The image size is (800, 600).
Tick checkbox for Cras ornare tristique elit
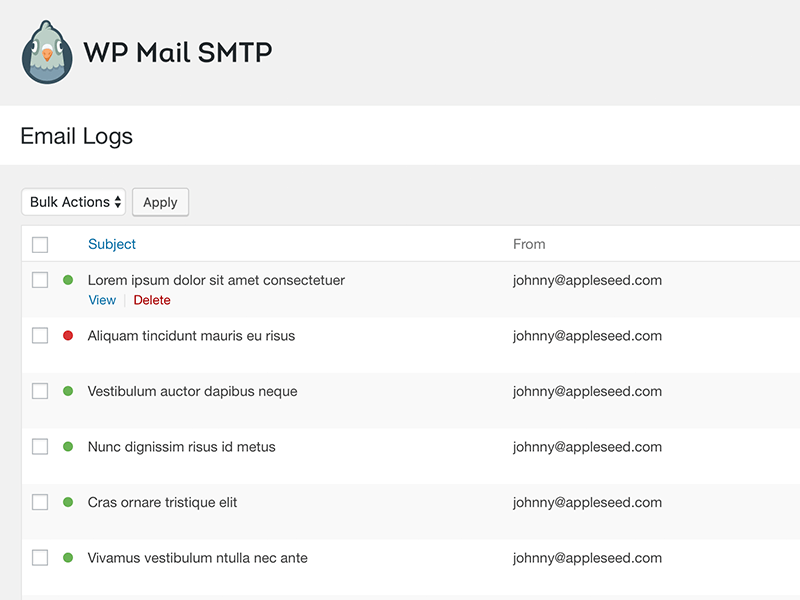tap(40, 502)
